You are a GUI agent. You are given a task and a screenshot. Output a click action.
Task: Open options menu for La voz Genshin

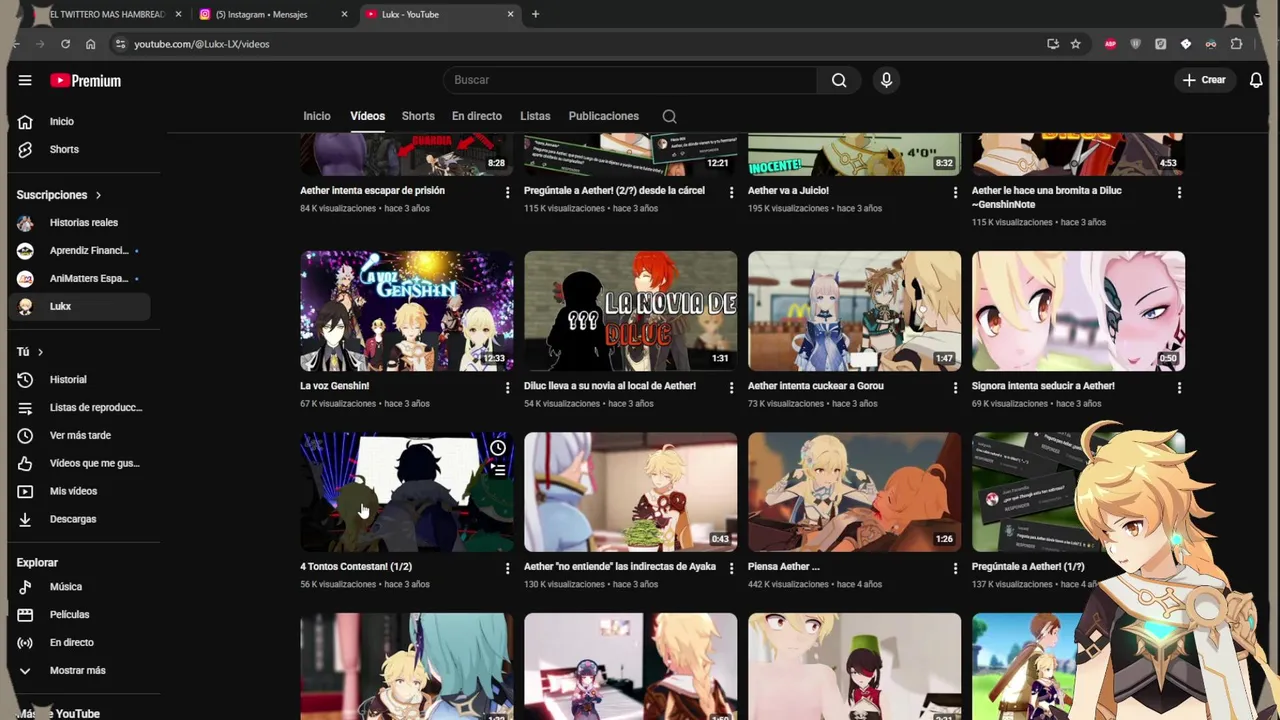507,387
